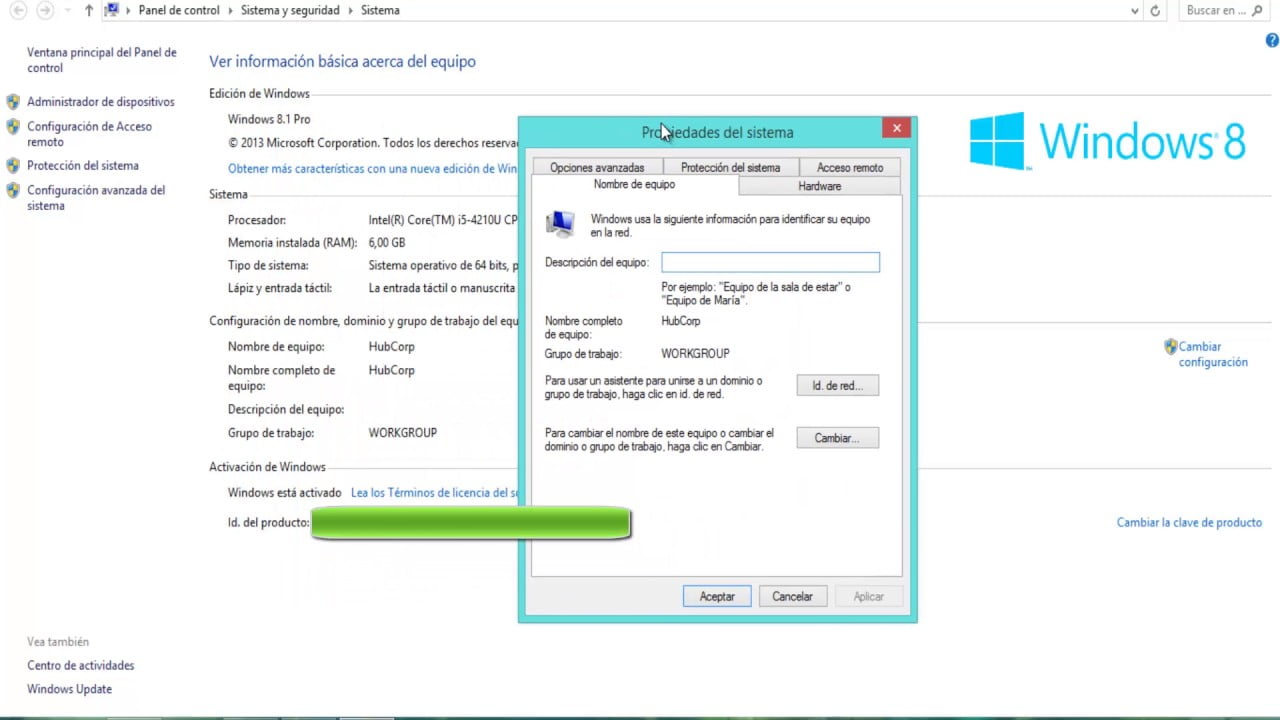
Task: Go up one level with Up arrow
Action: coord(89,10)
